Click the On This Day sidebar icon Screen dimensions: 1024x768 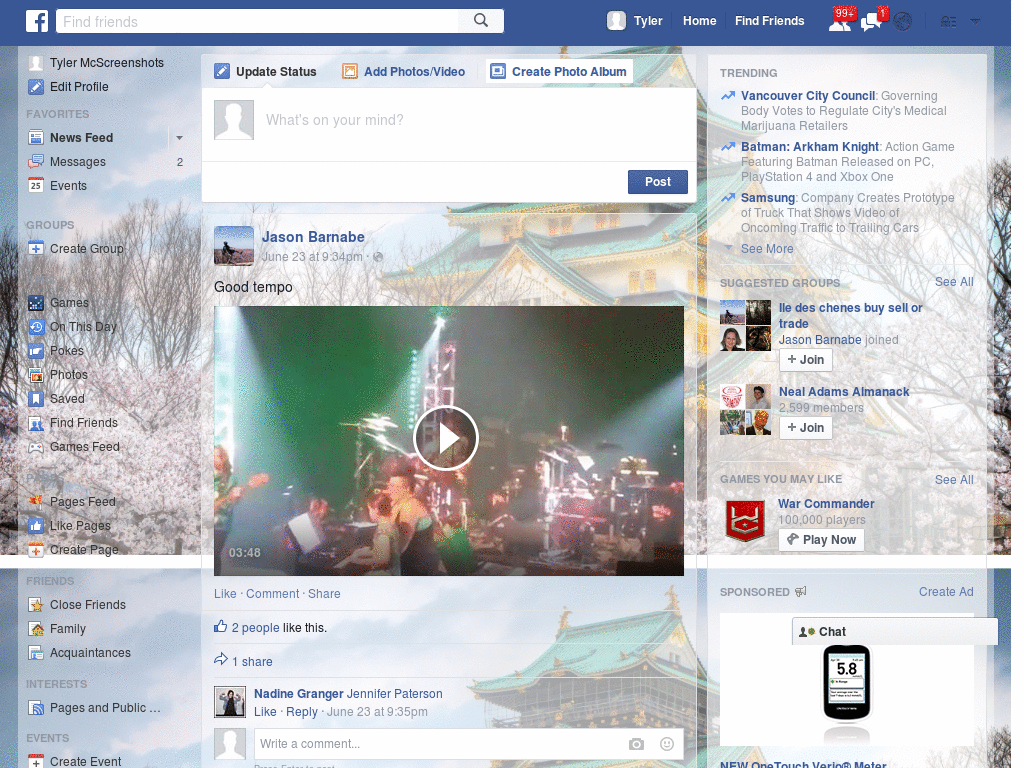click(34, 327)
